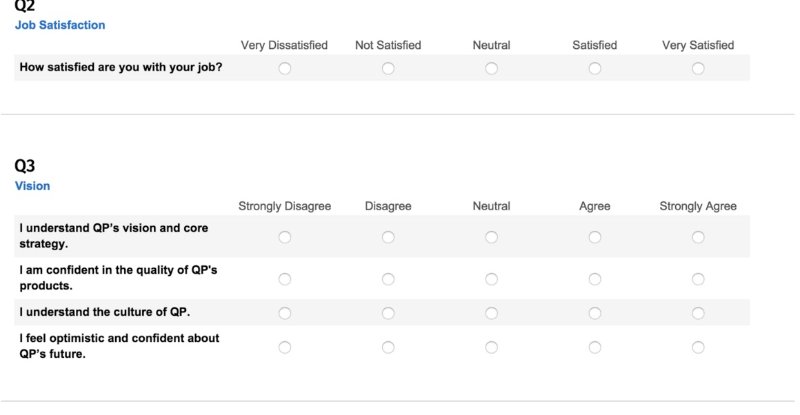
Task: Select Disagree for confidence in QP's products
Action: (x=388, y=279)
